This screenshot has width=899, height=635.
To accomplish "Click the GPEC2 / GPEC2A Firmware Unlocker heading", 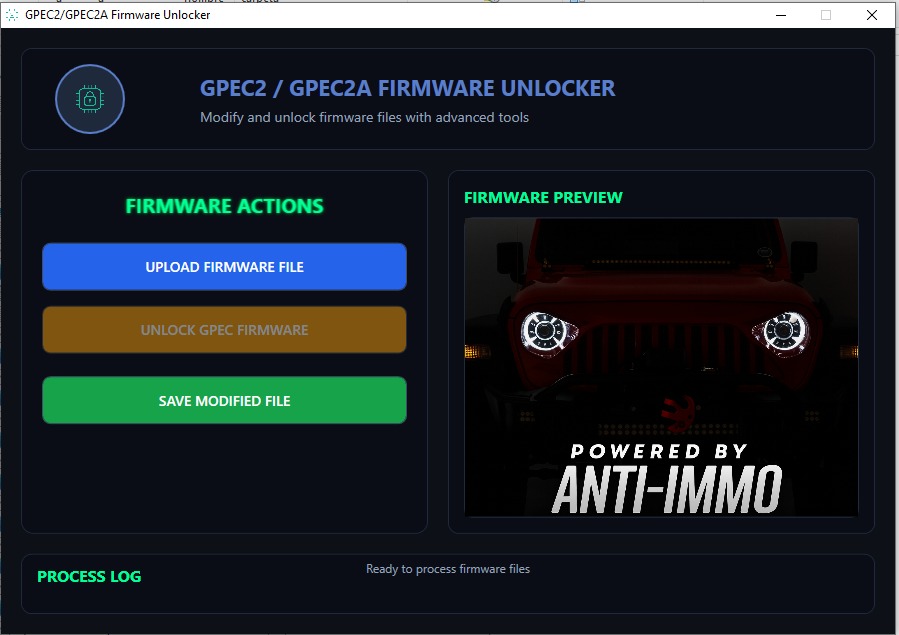I will point(407,88).
